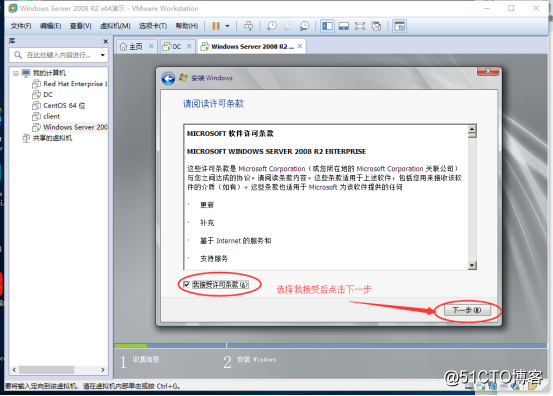Image resolution: width=553 pixels, height=396 pixels.
Task: Click the 安装 Windows step 2 label
Action: coord(256,359)
